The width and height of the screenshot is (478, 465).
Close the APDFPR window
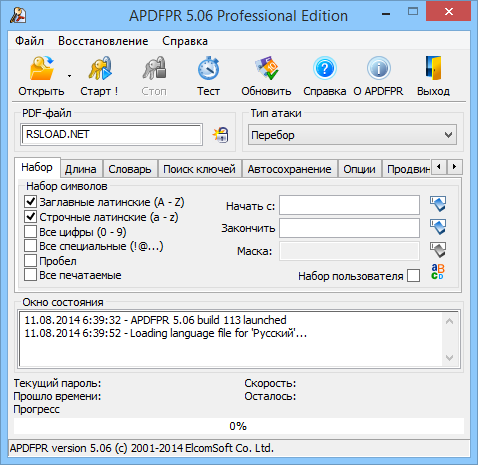coord(449,11)
